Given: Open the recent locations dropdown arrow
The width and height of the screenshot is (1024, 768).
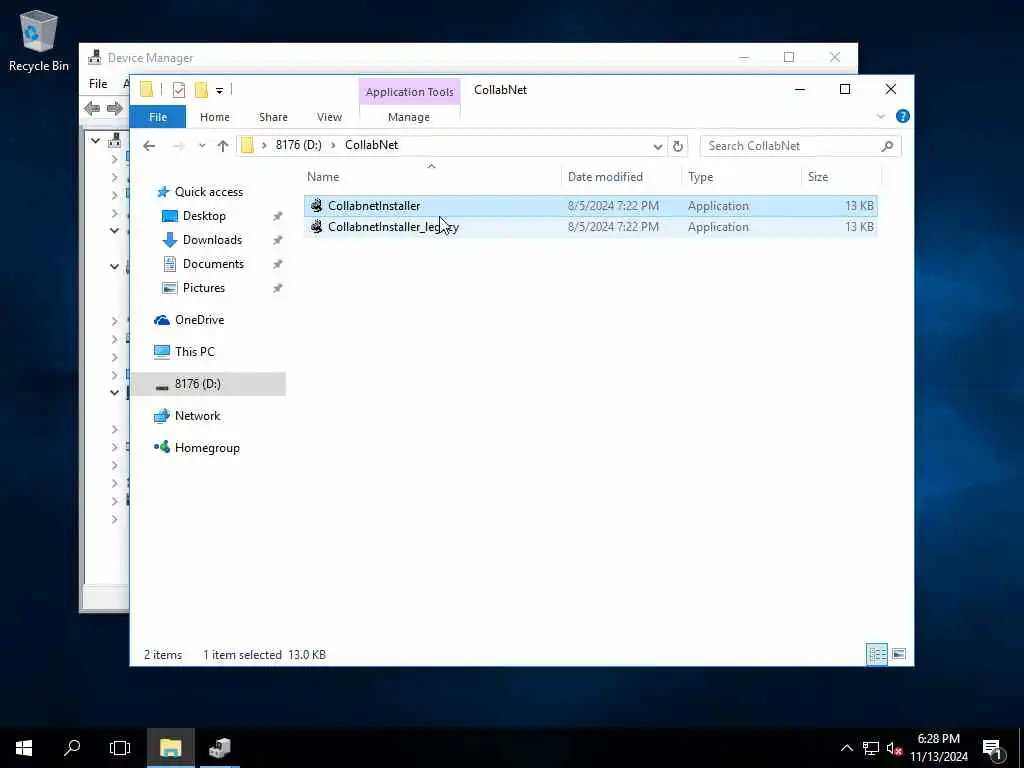Looking at the screenshot, I should click(202, 146).
